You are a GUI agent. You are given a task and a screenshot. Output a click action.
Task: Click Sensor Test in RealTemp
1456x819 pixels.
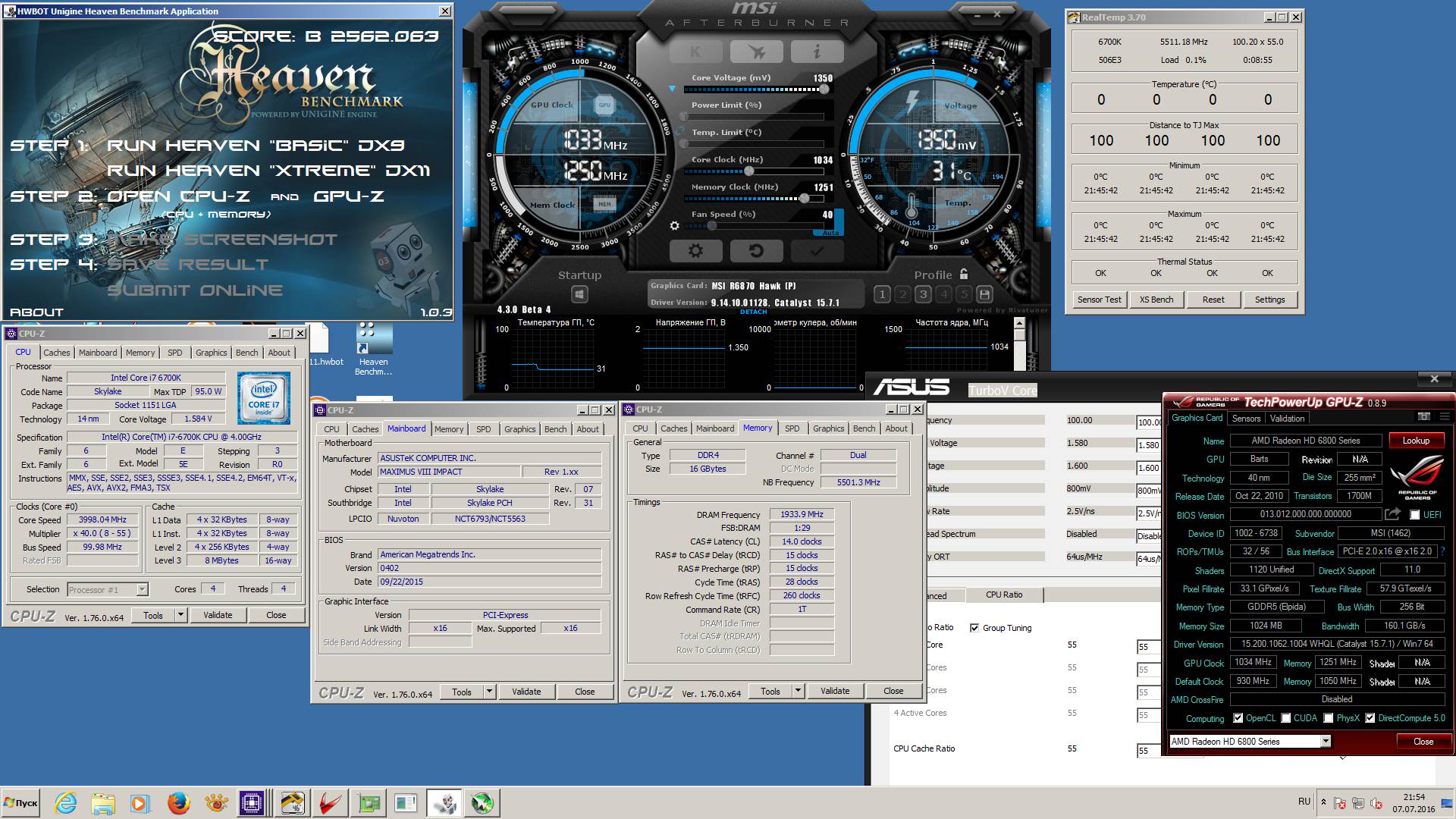point(1100,300)
